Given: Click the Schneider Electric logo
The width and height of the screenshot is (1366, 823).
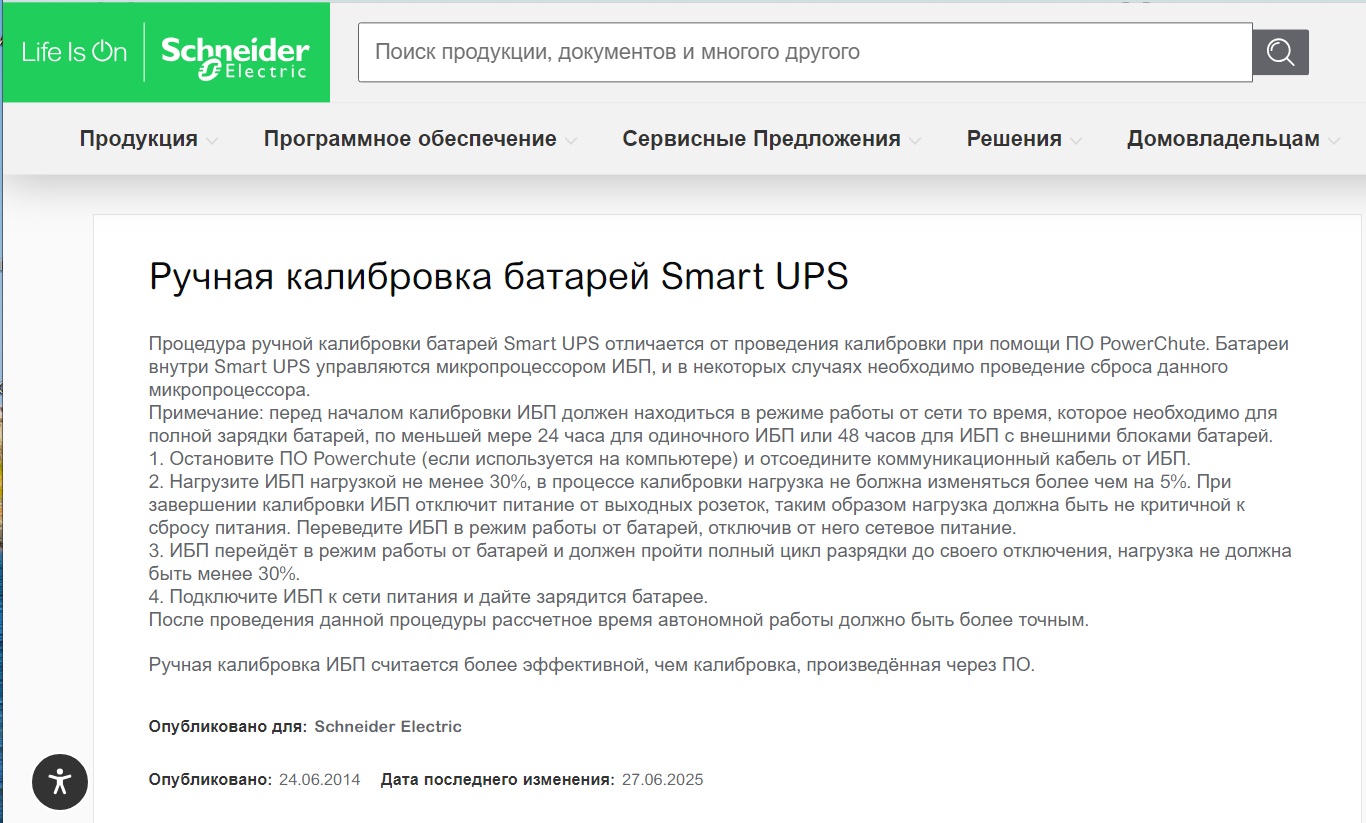Looking at the screenshot, I should 236,58.
